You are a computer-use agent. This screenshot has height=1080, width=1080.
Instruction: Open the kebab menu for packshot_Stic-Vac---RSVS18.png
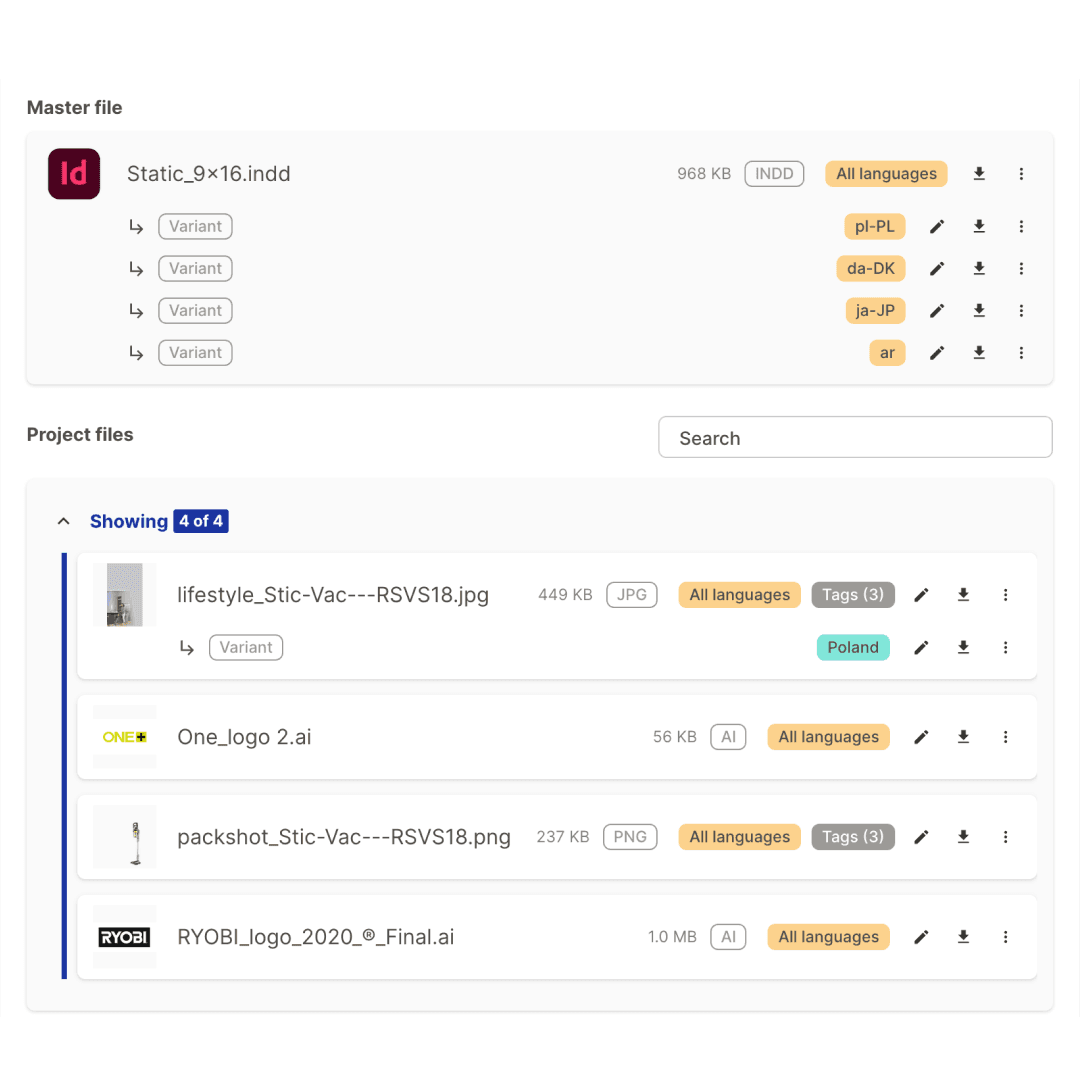[x=1005, y=837]
